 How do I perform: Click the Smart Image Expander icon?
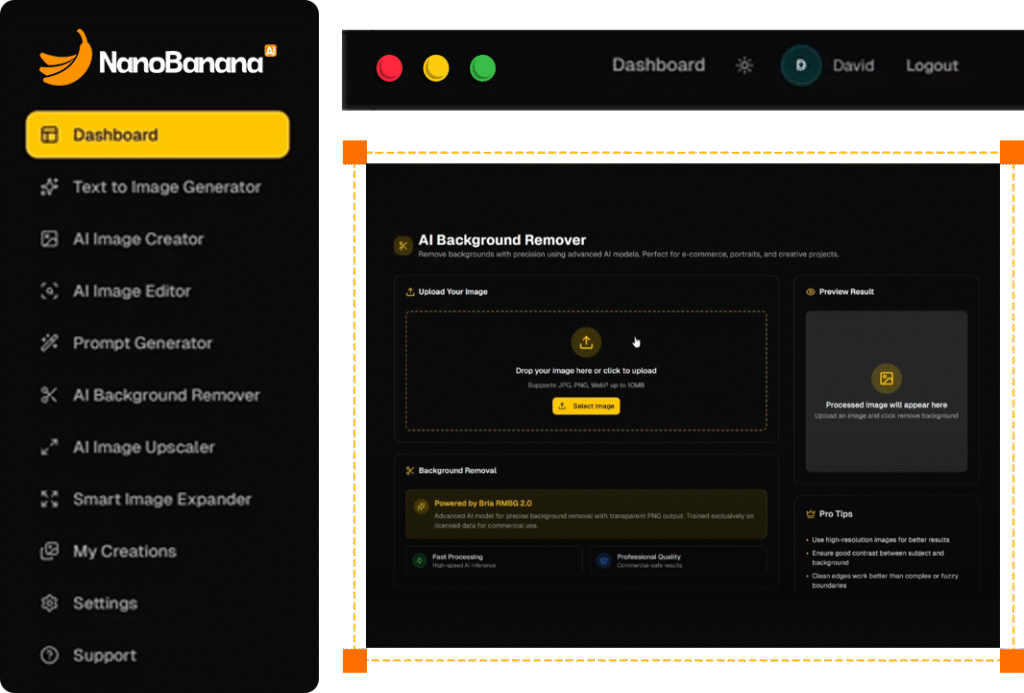click(x=49, y=499)
